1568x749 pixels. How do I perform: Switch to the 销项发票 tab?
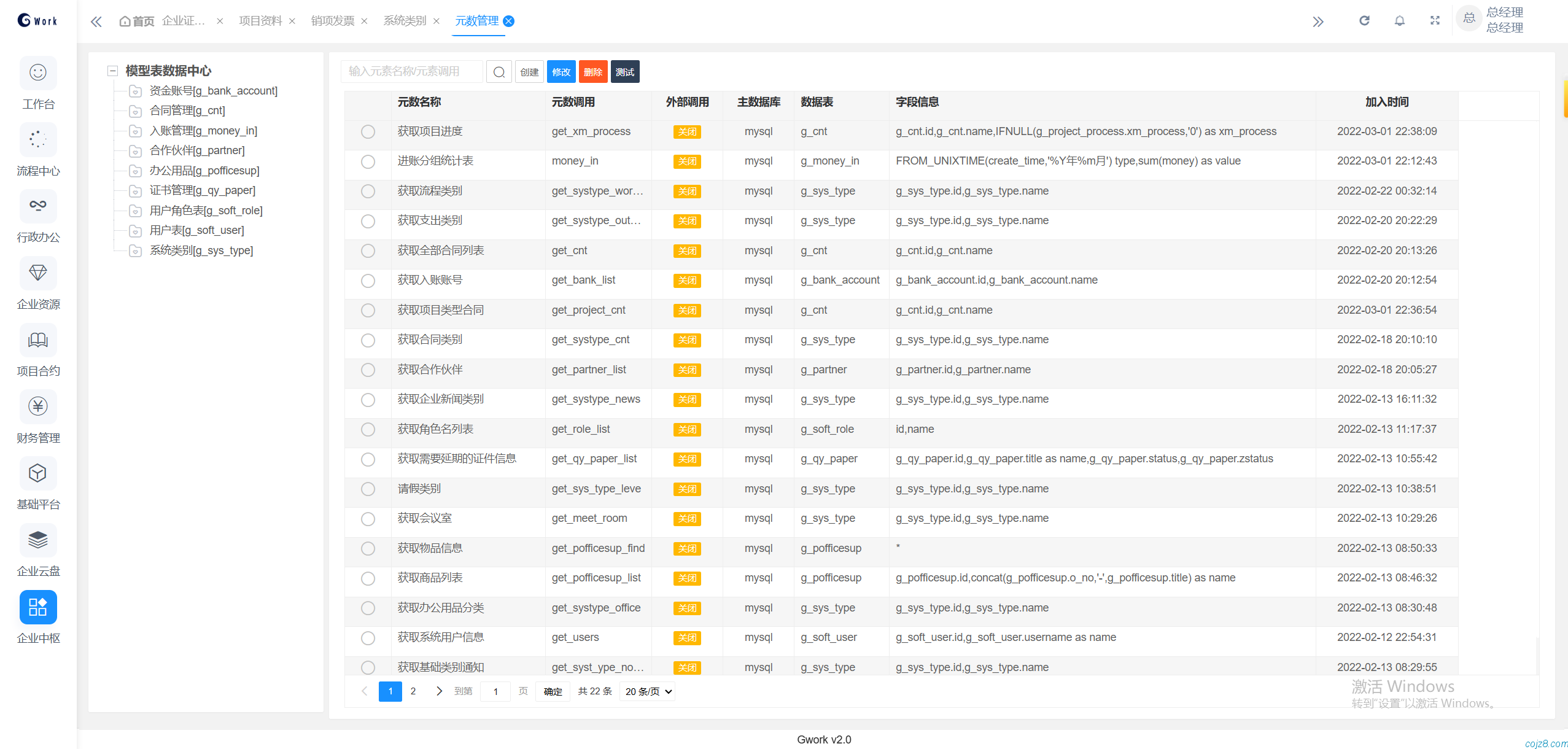pyautogui.click(x=332, y=21)
